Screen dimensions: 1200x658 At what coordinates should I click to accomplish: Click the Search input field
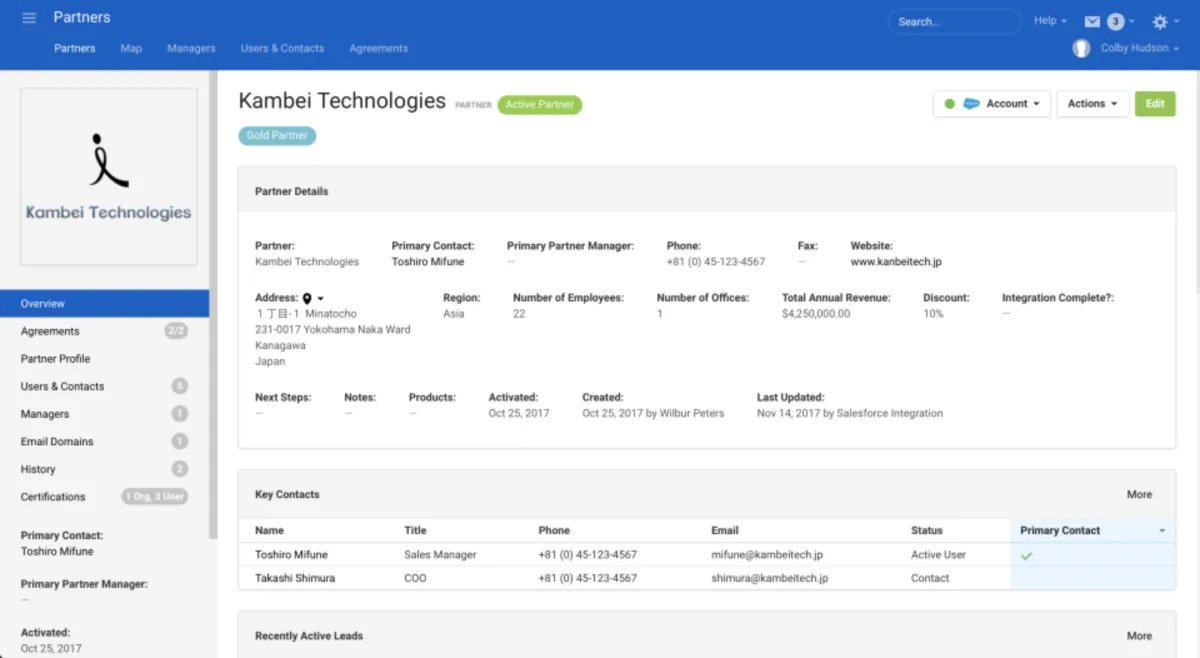point(953,21)
